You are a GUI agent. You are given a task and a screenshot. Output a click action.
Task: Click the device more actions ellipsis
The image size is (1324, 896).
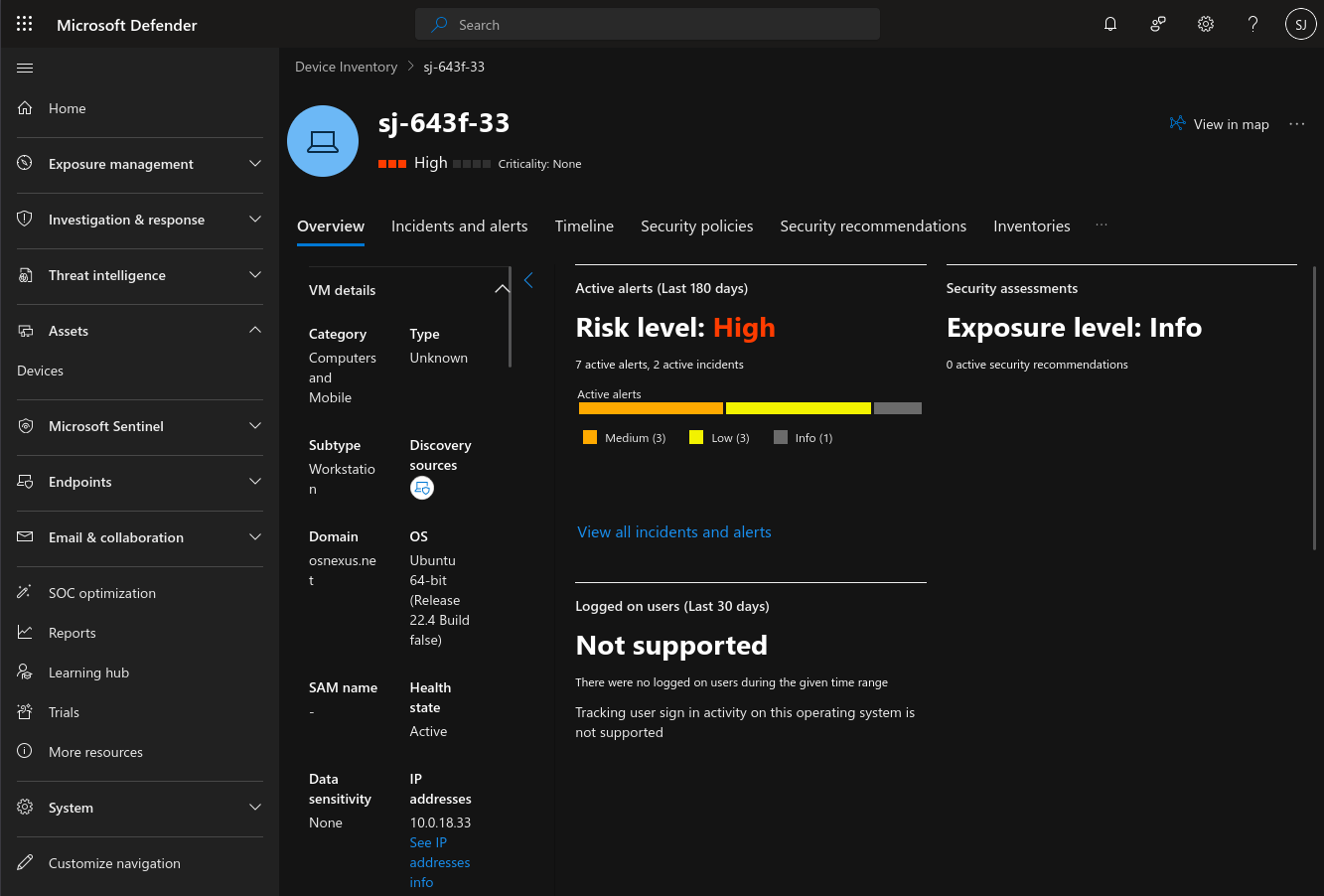tap(1296, 124)
